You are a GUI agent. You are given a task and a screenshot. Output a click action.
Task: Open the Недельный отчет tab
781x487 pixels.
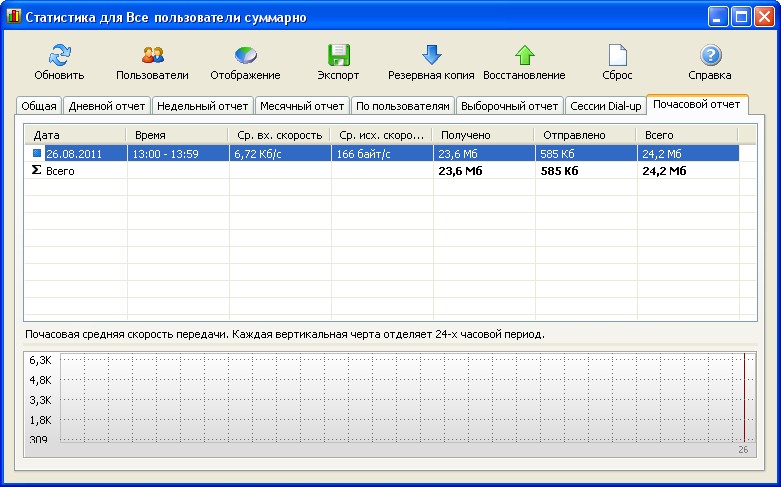click(202, 106)
